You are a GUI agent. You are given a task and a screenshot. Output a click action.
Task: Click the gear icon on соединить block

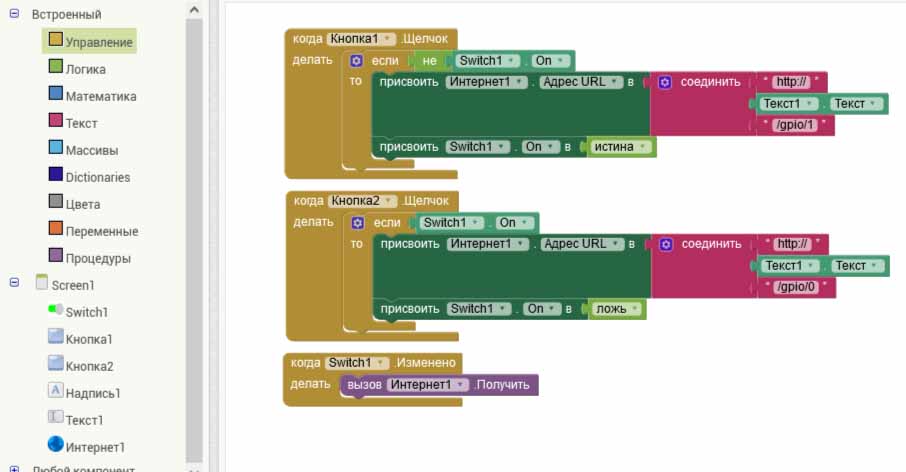coord(665,82)
